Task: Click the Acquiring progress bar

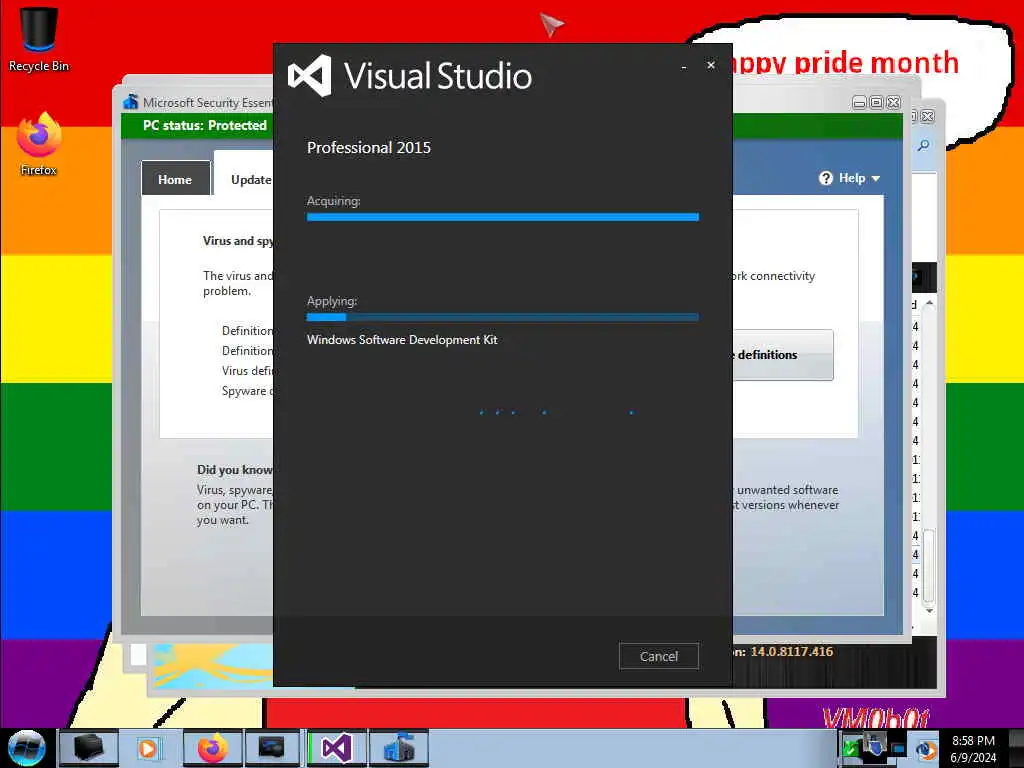Action: click(503, 217)
